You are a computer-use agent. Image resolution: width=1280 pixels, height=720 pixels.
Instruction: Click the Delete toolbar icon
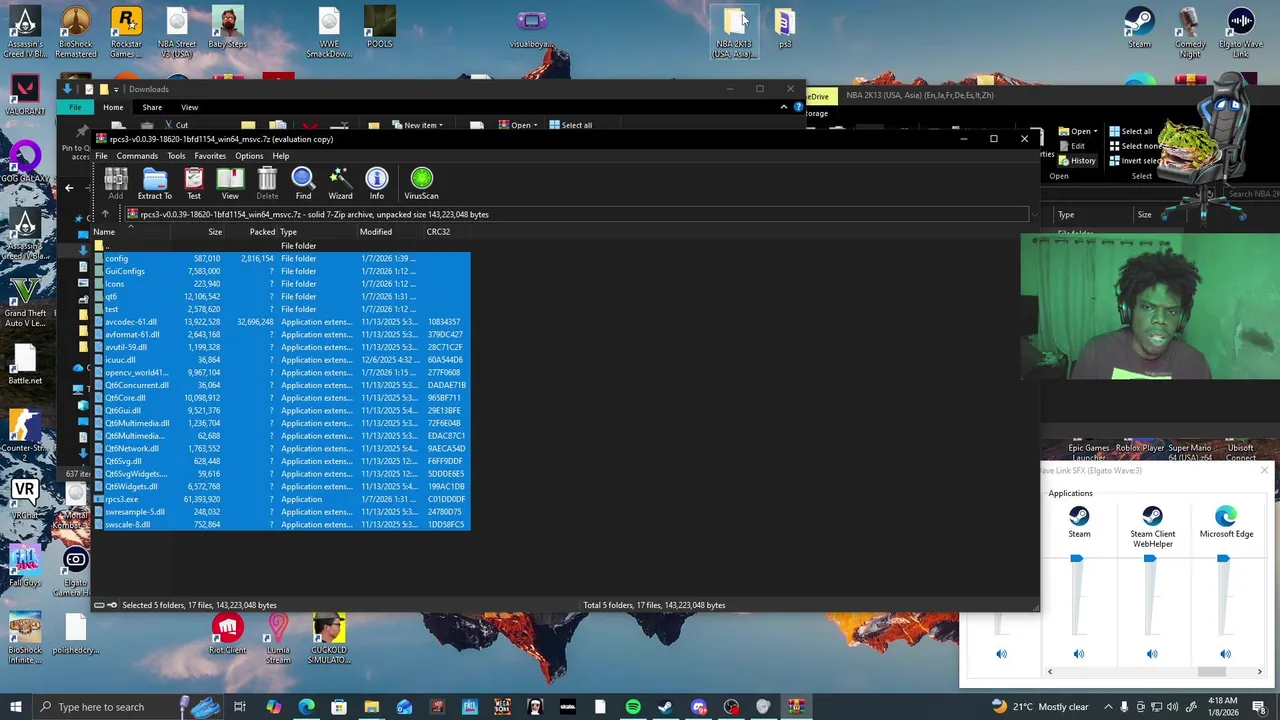[267, 183]
